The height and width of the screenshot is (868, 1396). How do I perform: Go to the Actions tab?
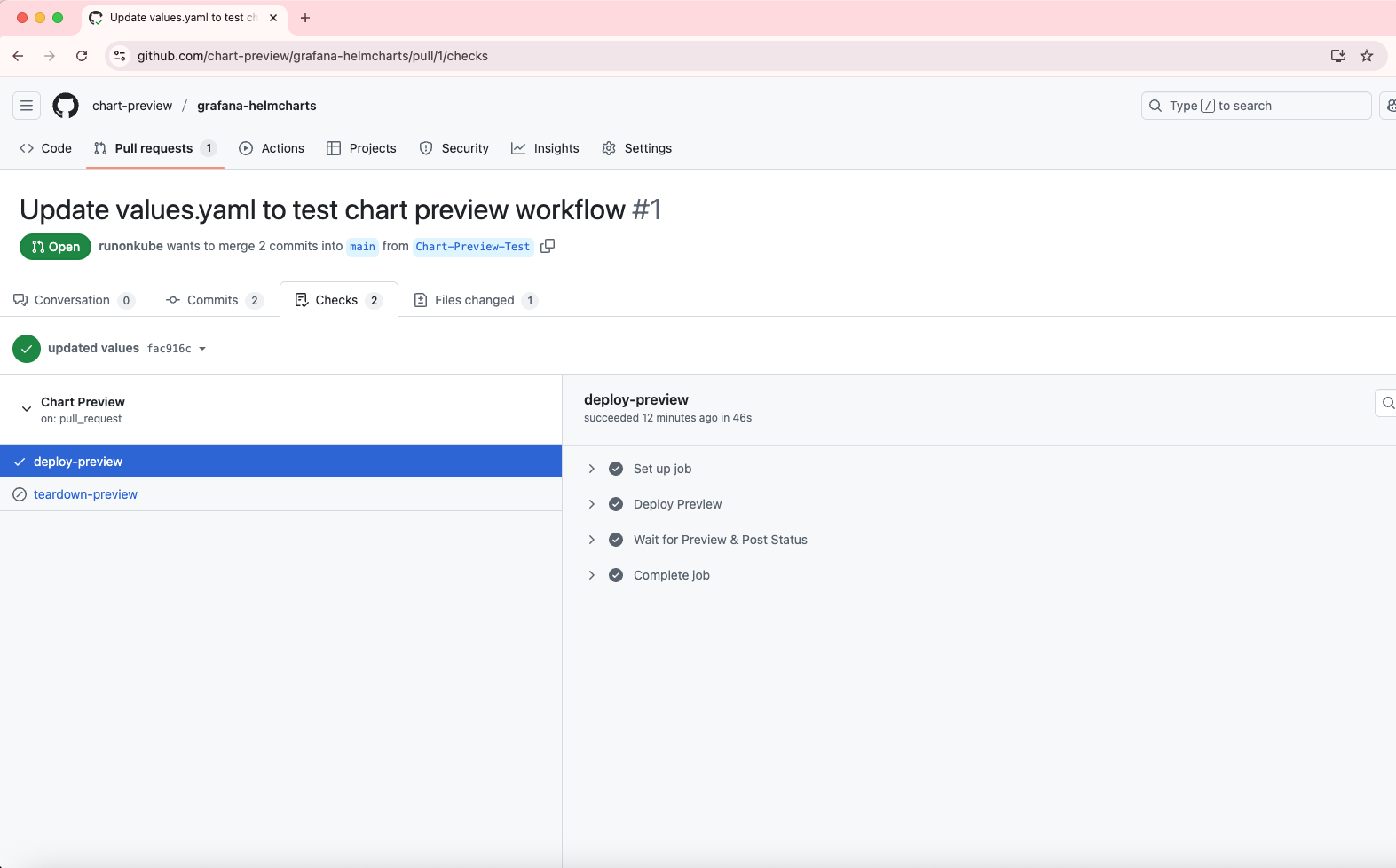(x=272, y=148)
